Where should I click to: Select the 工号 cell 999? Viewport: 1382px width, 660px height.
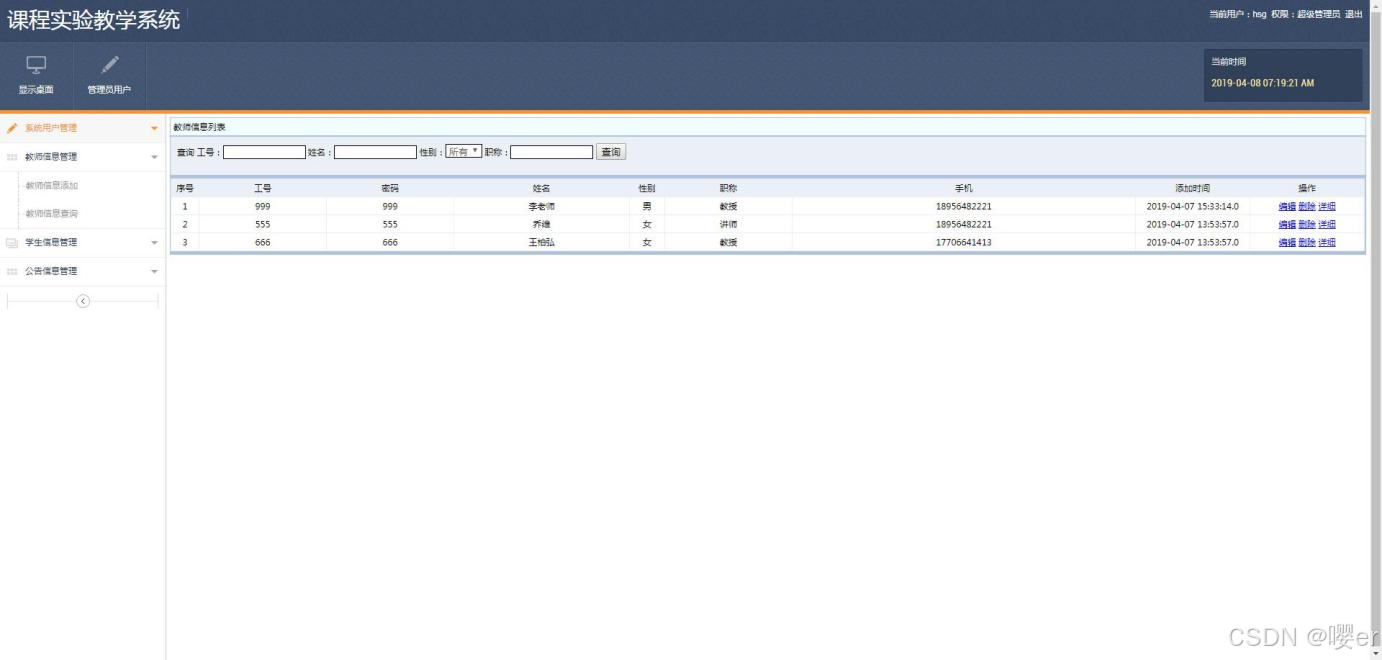pyautogui.click(x=263, y=207)
